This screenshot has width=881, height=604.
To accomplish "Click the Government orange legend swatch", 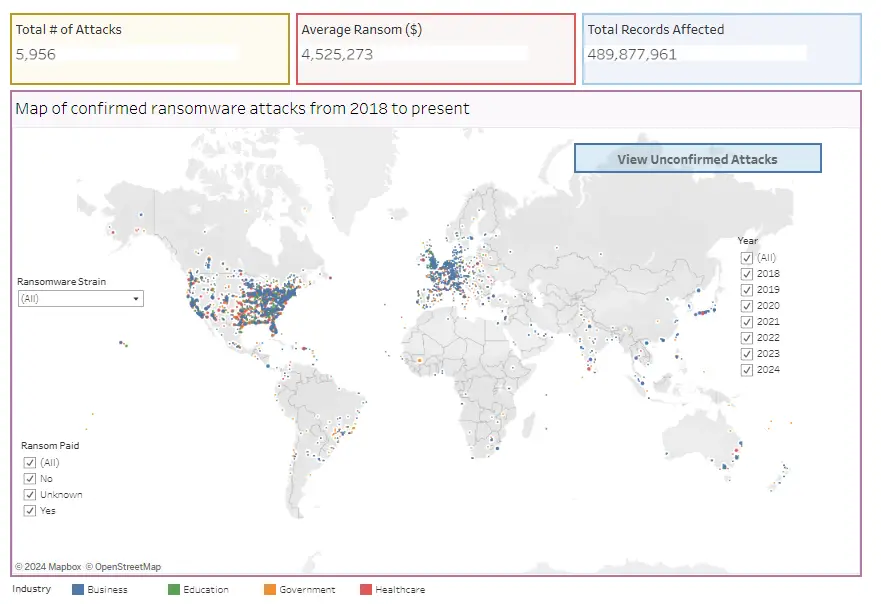I will click(268, 589).
